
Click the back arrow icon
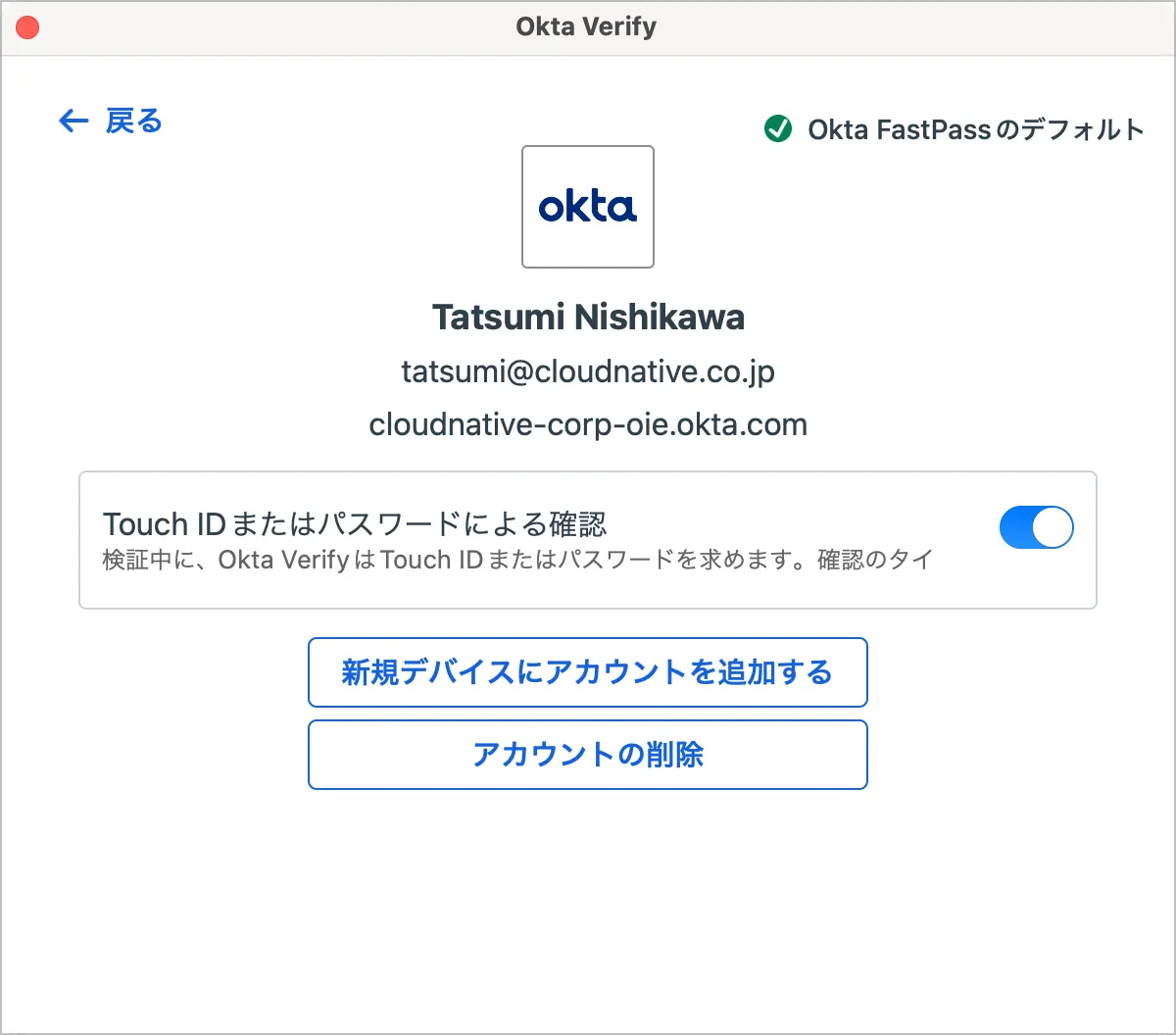73,121
